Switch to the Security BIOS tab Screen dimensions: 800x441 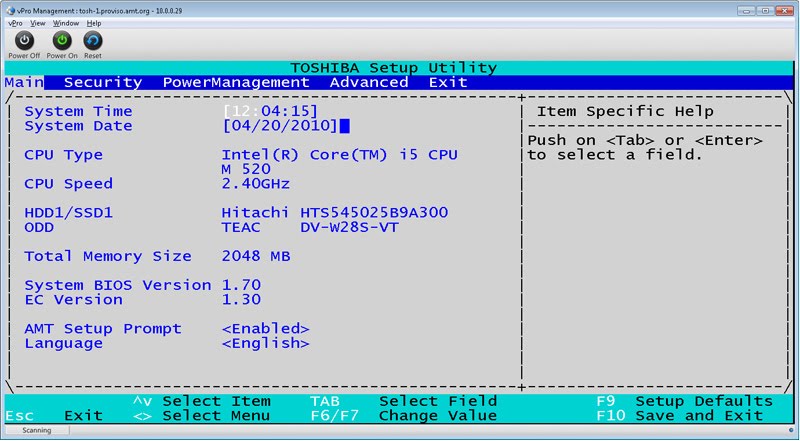(103, 82)
